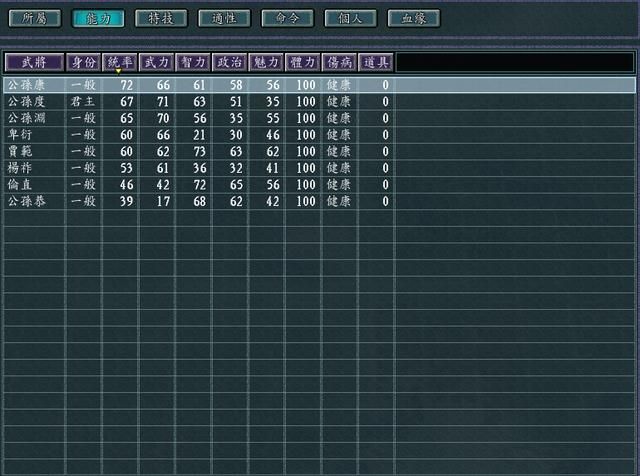Sort officers by 身份 column
Image resolution: width=640 pixels, height=476 pixels.
(x=84, y=62)
